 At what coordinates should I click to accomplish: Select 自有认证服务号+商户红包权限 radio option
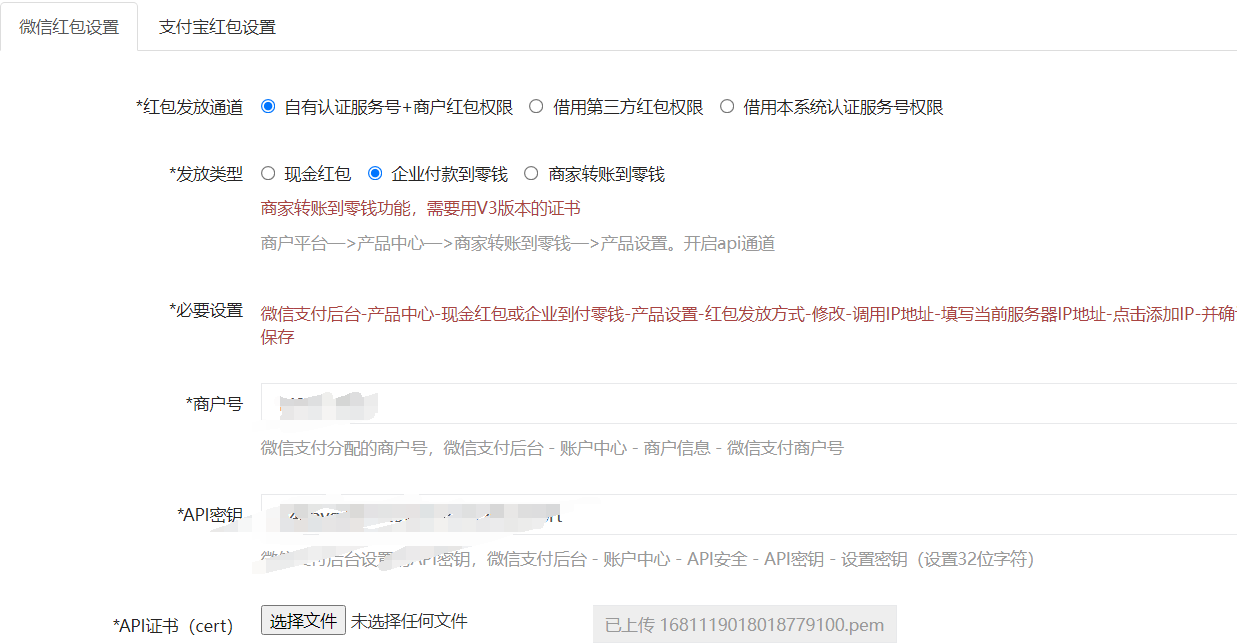point(268,107)
